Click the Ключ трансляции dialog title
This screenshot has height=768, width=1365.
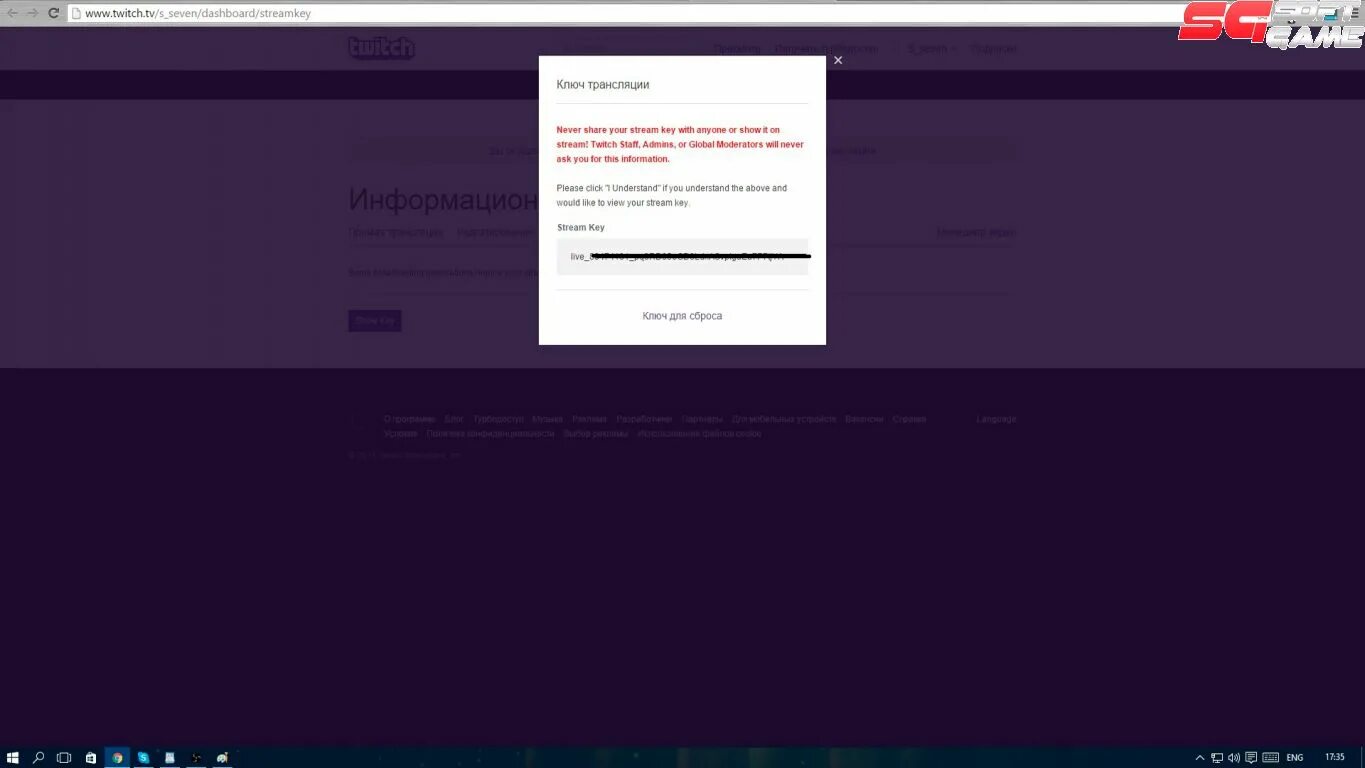603,85
